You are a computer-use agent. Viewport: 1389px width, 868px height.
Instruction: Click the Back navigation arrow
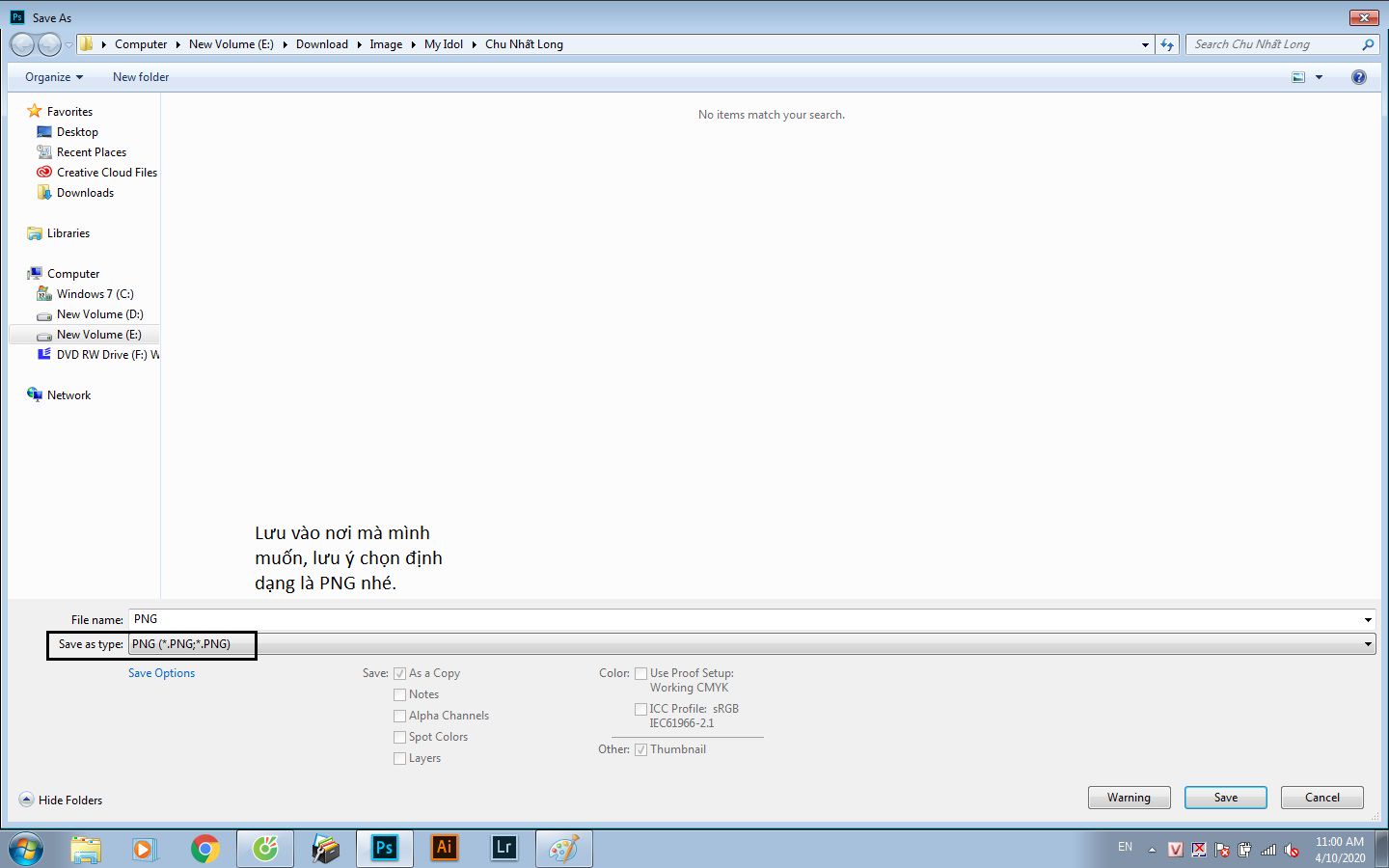click(x=22, y=44)
